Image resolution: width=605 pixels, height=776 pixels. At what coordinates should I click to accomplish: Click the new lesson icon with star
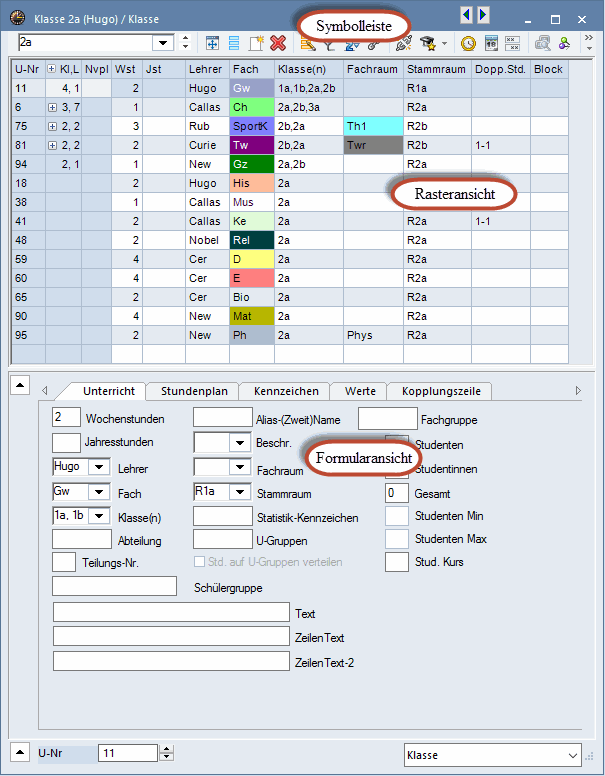point(256,43)
